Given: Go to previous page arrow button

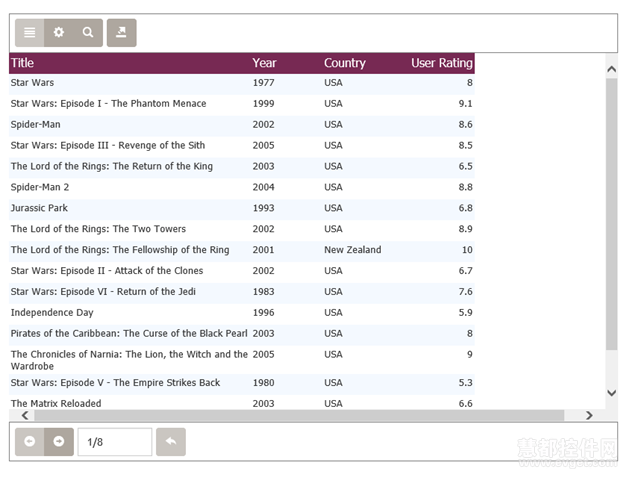Looking at the screenshot, I should [x=30, y=442].
